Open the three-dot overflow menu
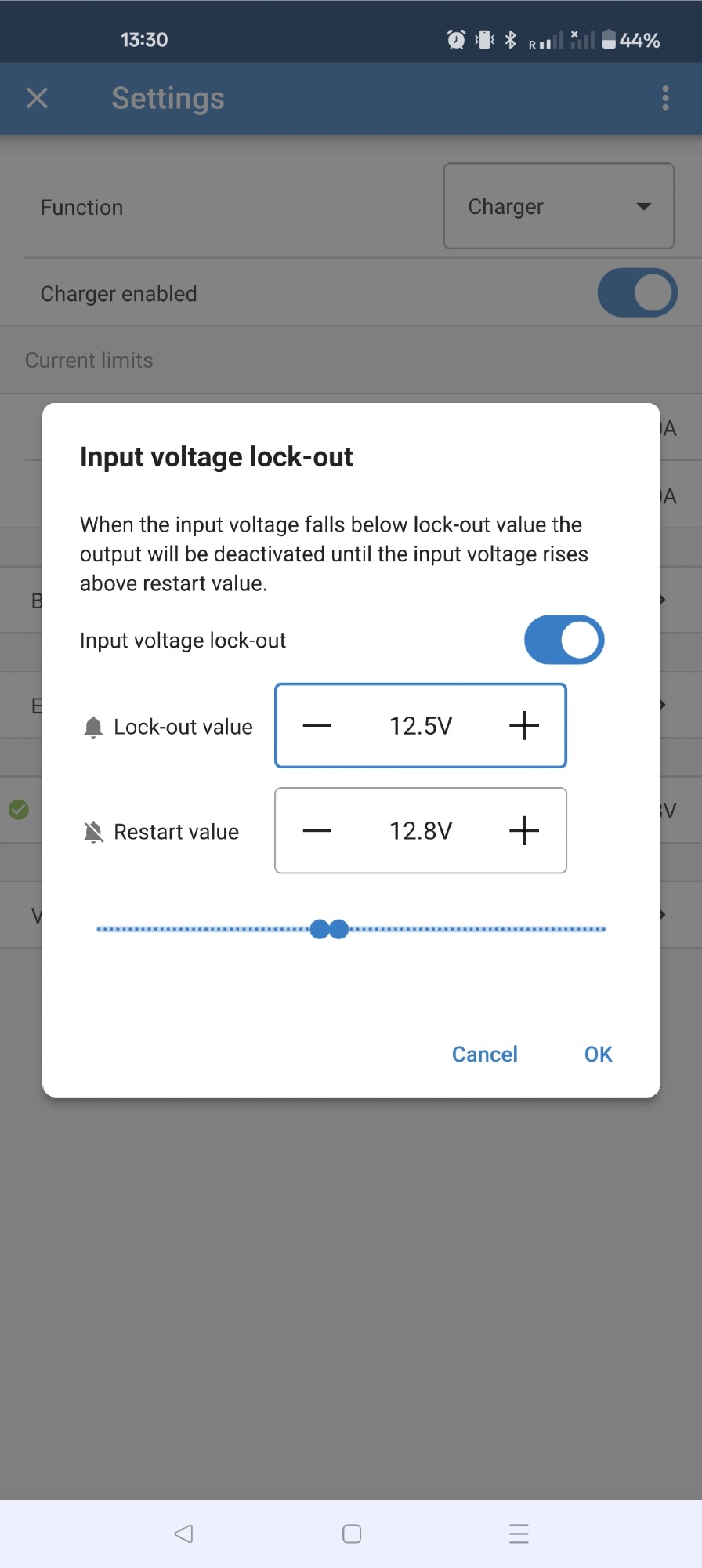 (665, 98)
